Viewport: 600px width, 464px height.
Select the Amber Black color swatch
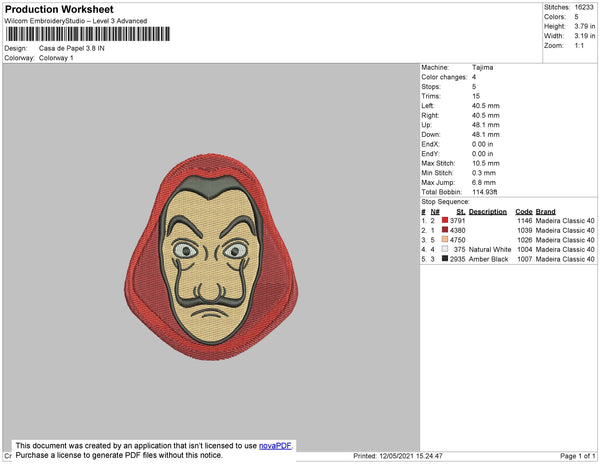click(x=445, y=259)
